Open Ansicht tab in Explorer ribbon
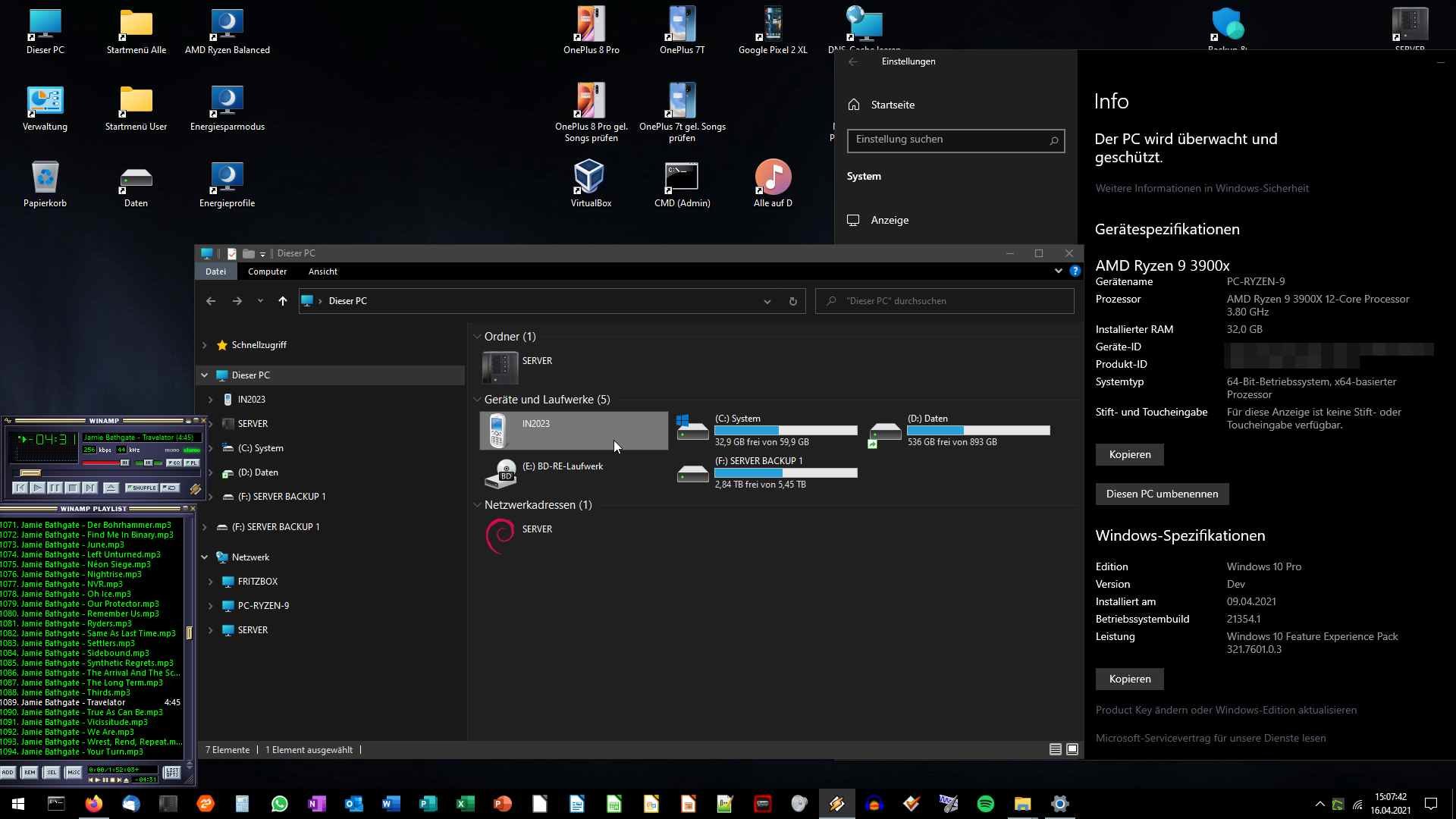1456x819 pixels. 323,271
